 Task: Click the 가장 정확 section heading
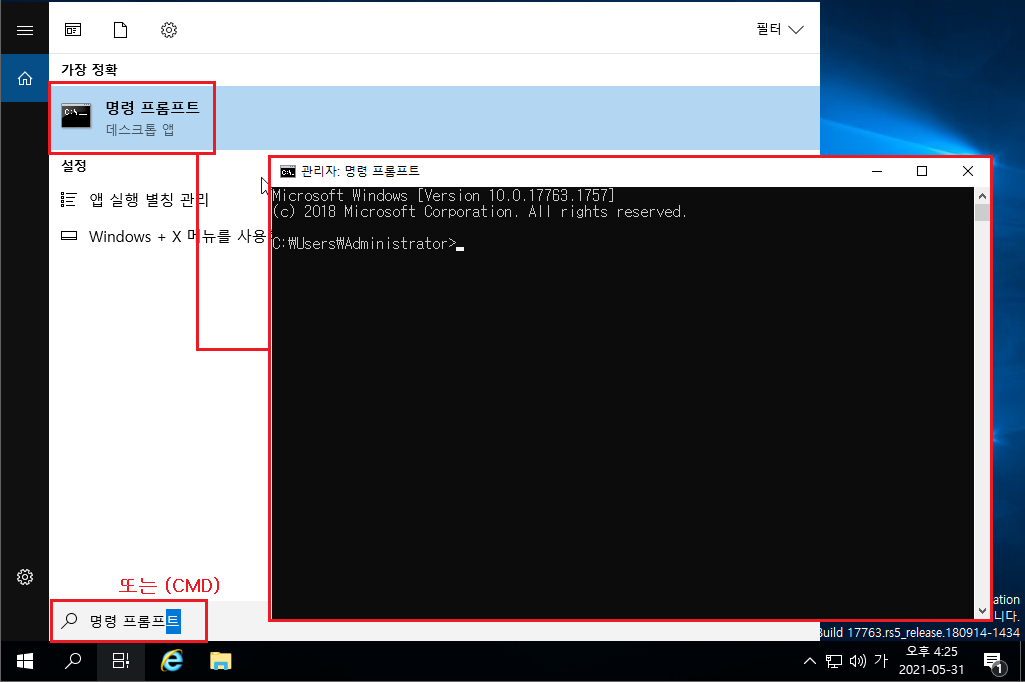tap(89, 69)
